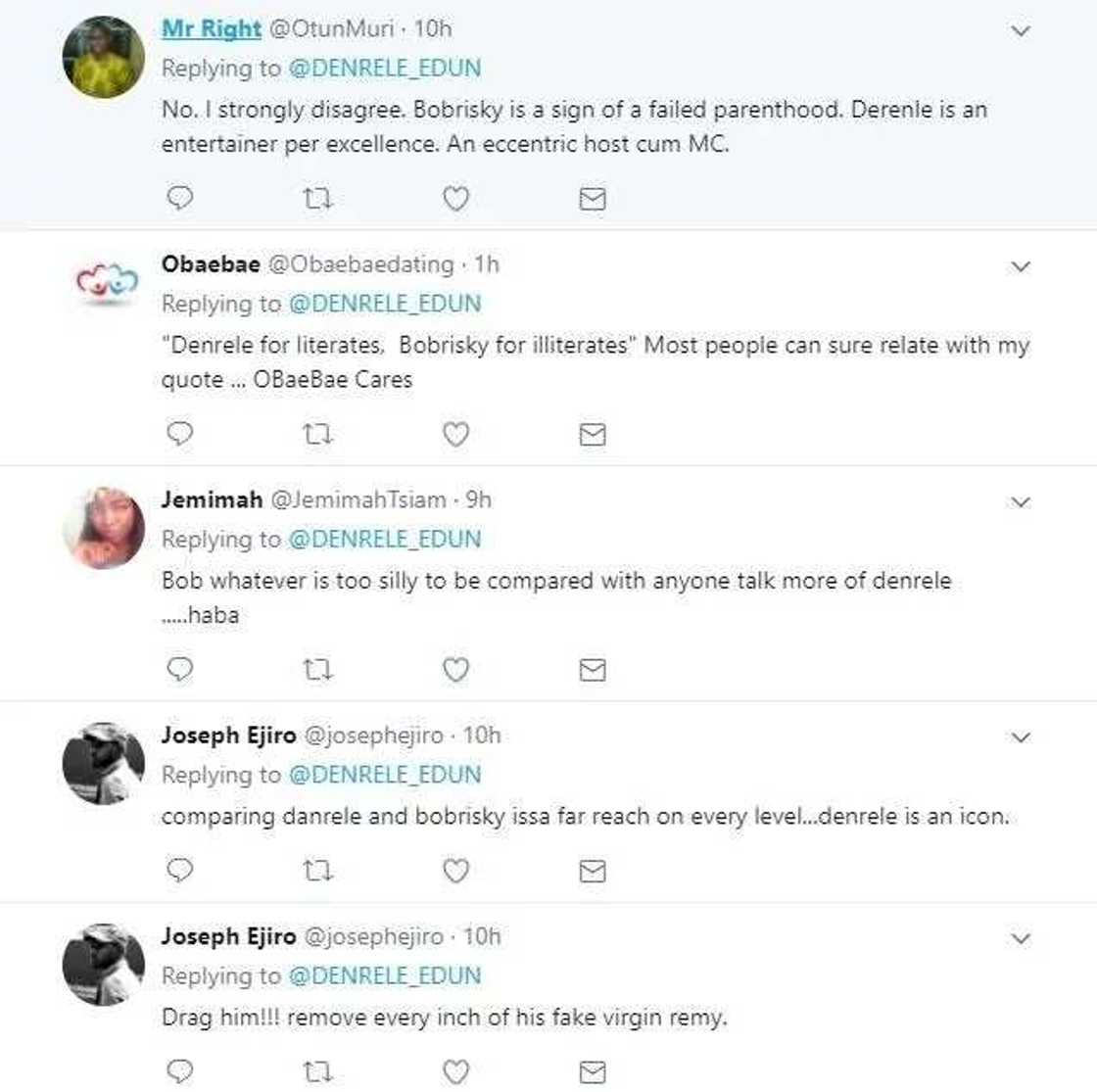Retweet Joseph Ejiro's 'icon' tweet

[317, 871]
